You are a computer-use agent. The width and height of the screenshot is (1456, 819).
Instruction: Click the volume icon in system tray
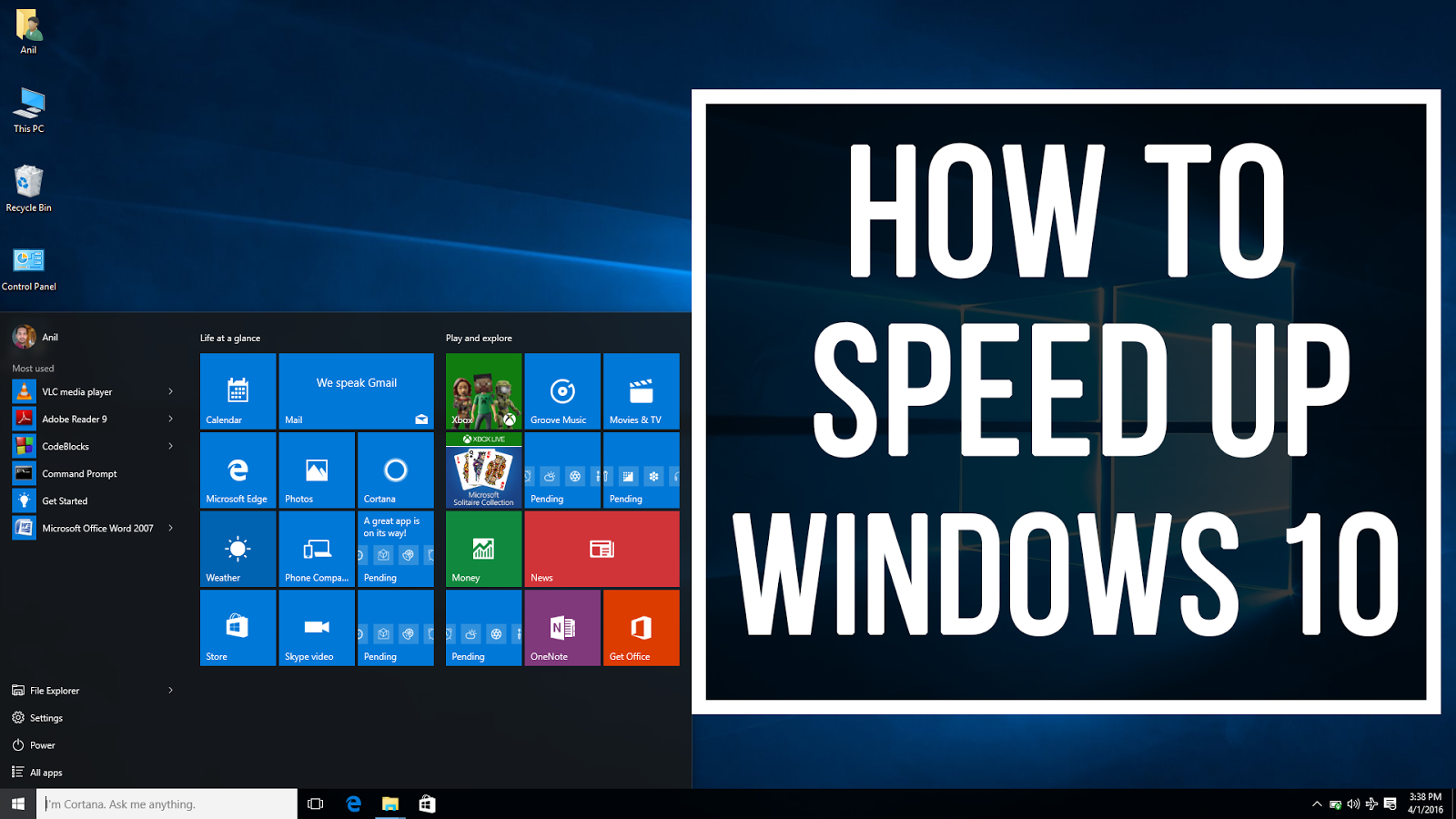[1353, 804]
